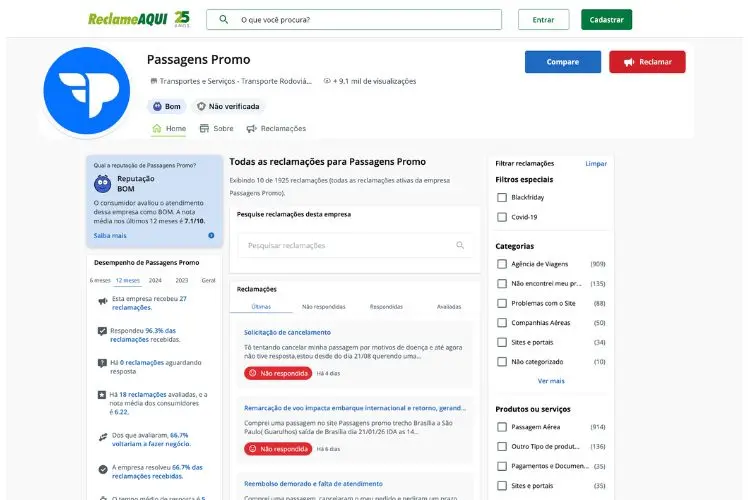The width and height of the screenshot is (750, 500).
Task: Check the Pagamentos e Documen... checkbox
Action: (502, 466)
